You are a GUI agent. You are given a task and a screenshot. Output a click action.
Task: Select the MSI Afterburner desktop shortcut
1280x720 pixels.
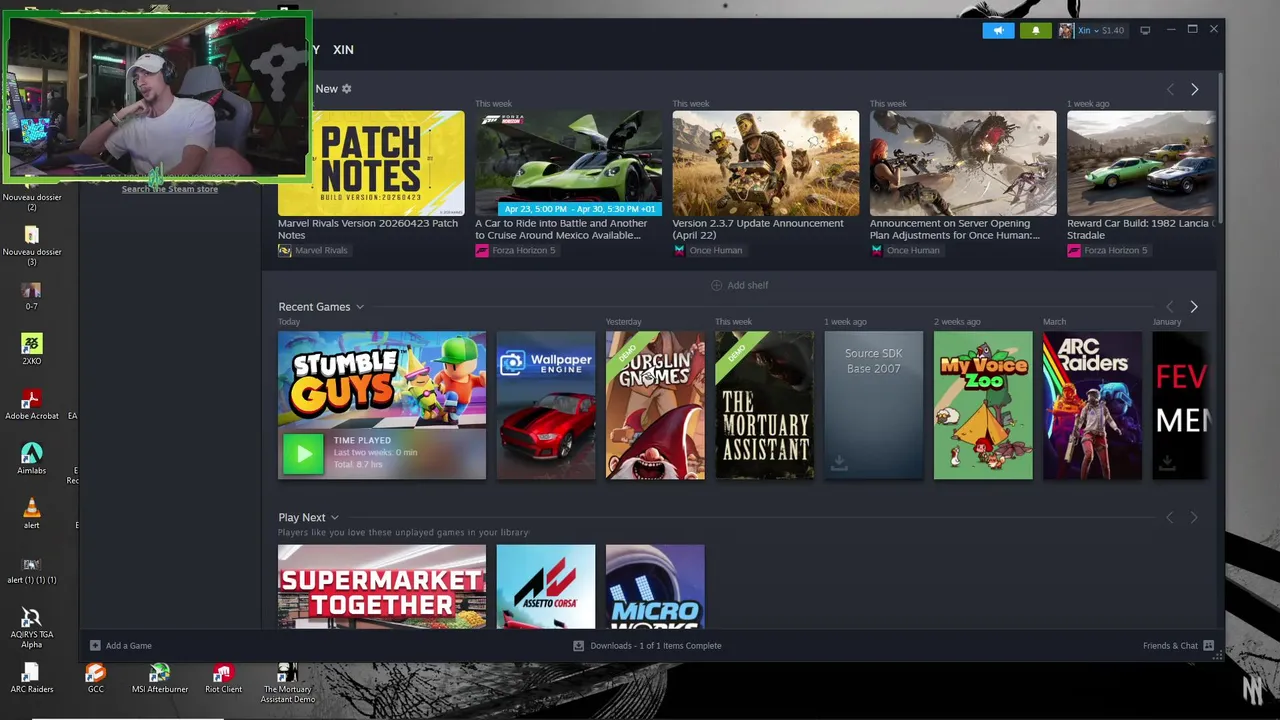[x=160, y=679]
